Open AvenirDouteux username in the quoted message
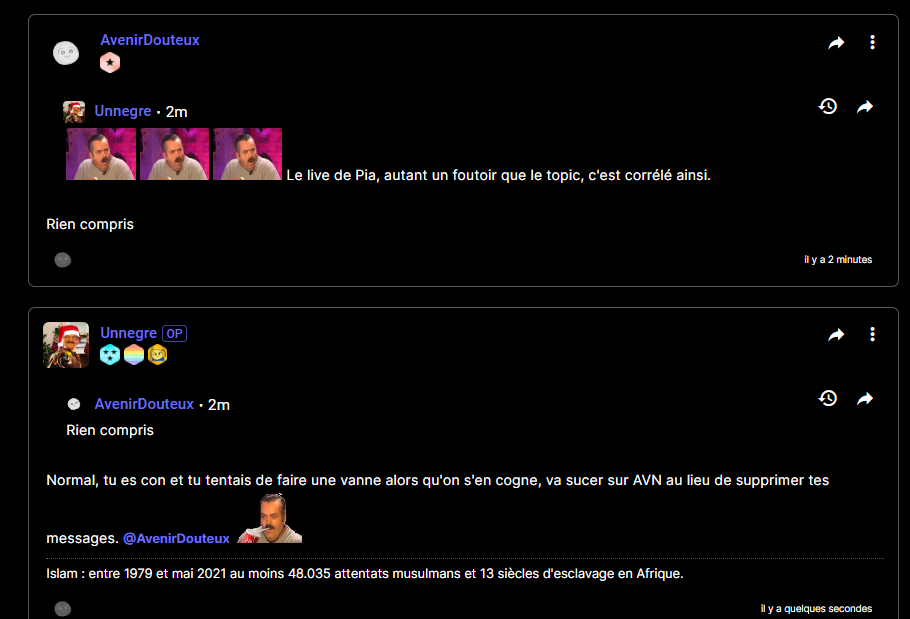Screen dimensions: 910x619 (144, 404)
